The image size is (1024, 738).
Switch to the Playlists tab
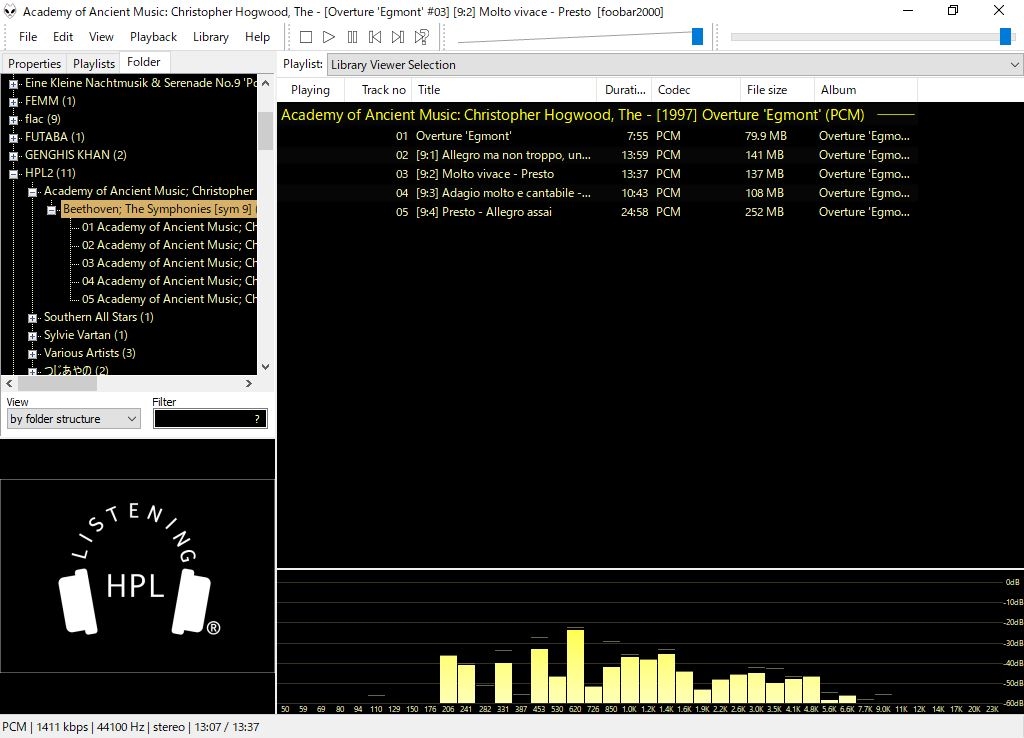point(94,63)
